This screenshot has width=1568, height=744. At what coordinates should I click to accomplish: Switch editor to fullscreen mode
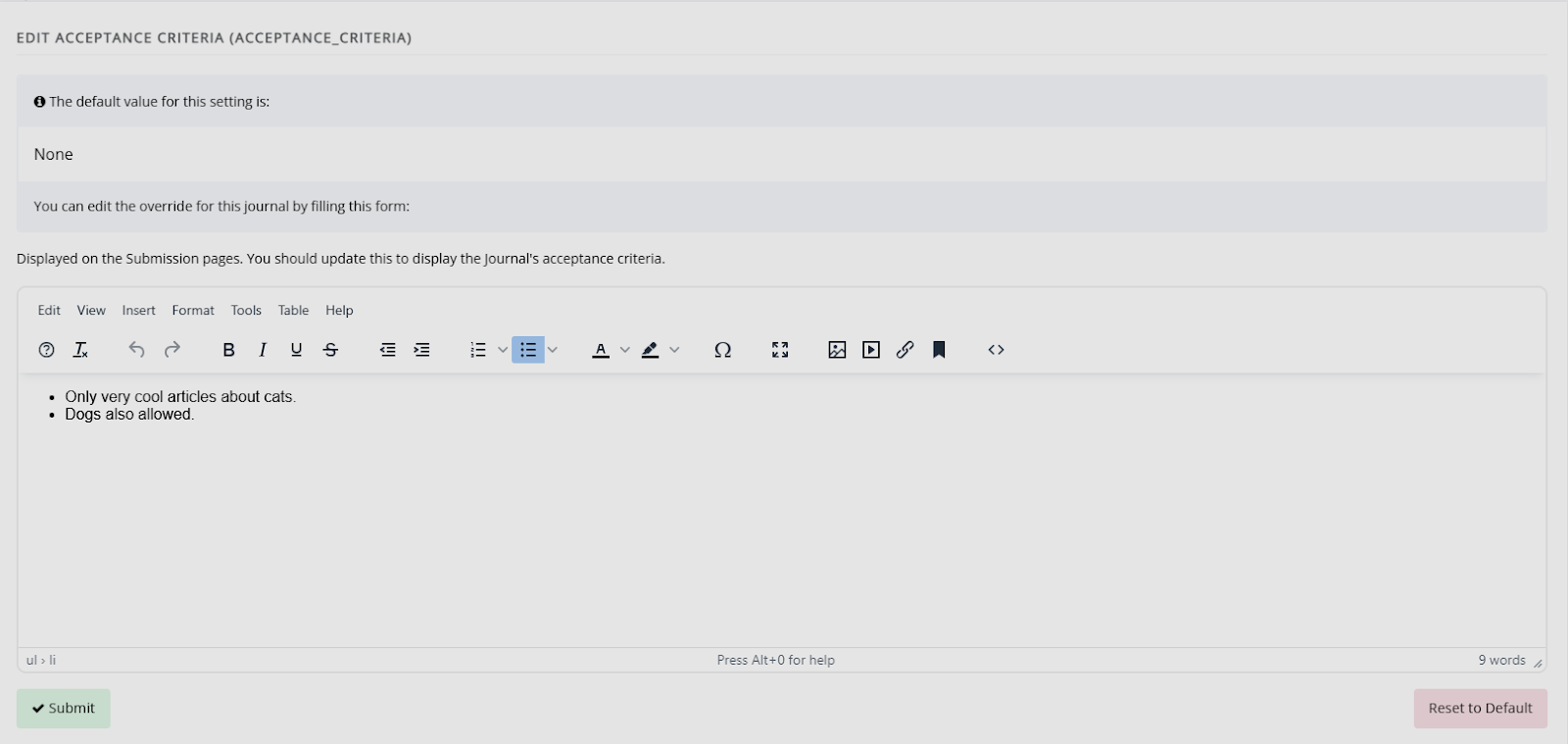[780, 350]
